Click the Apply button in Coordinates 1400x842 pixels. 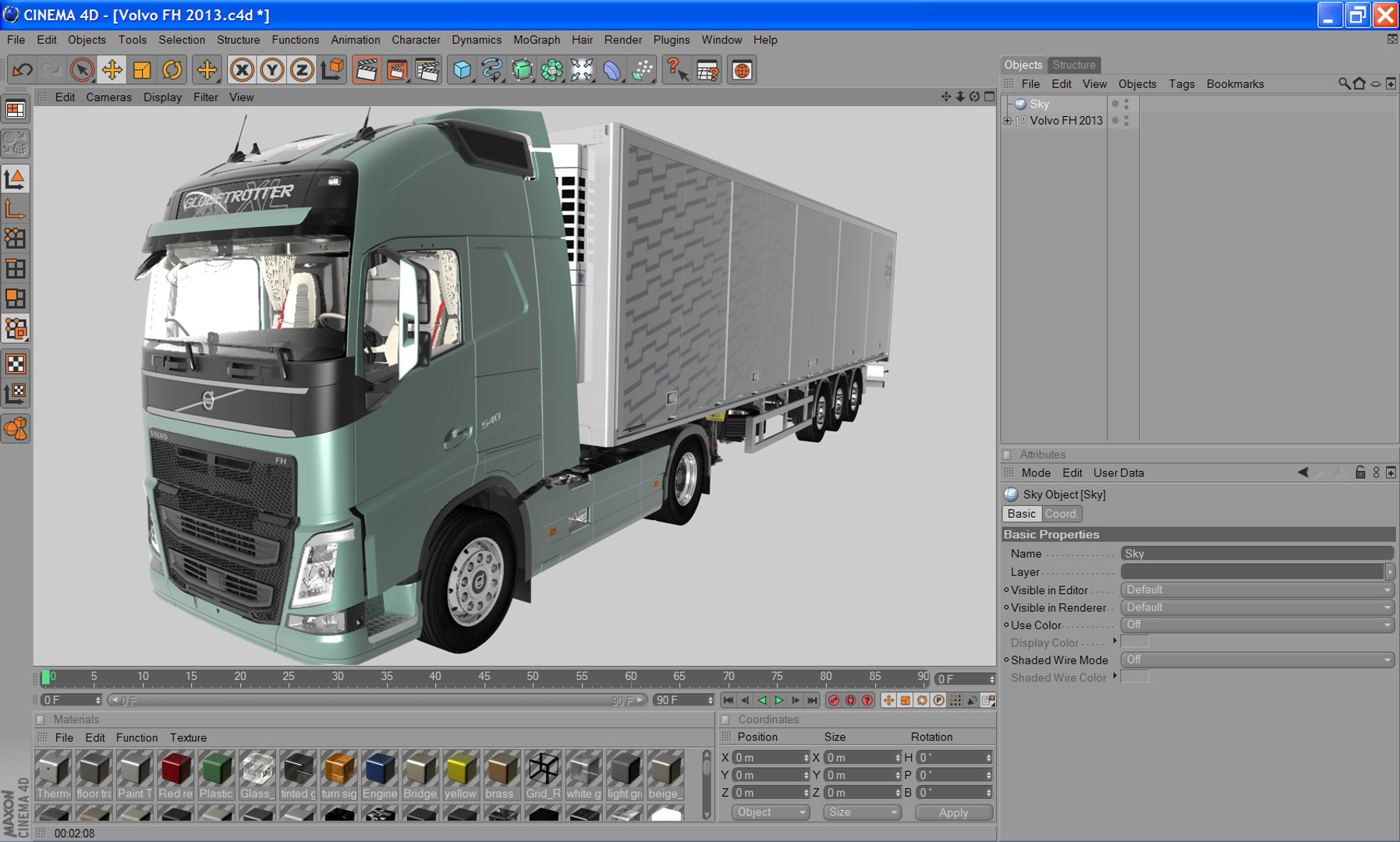point(954,812)
